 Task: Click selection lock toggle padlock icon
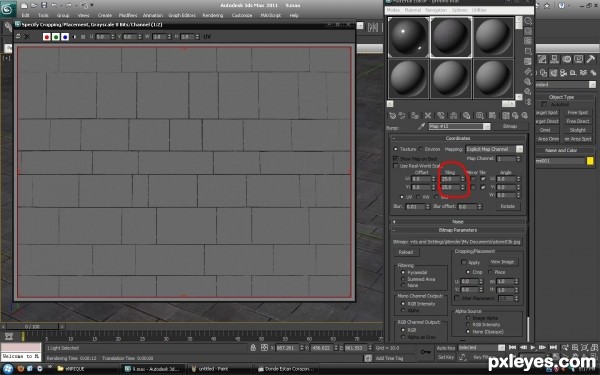click(253, 347)
